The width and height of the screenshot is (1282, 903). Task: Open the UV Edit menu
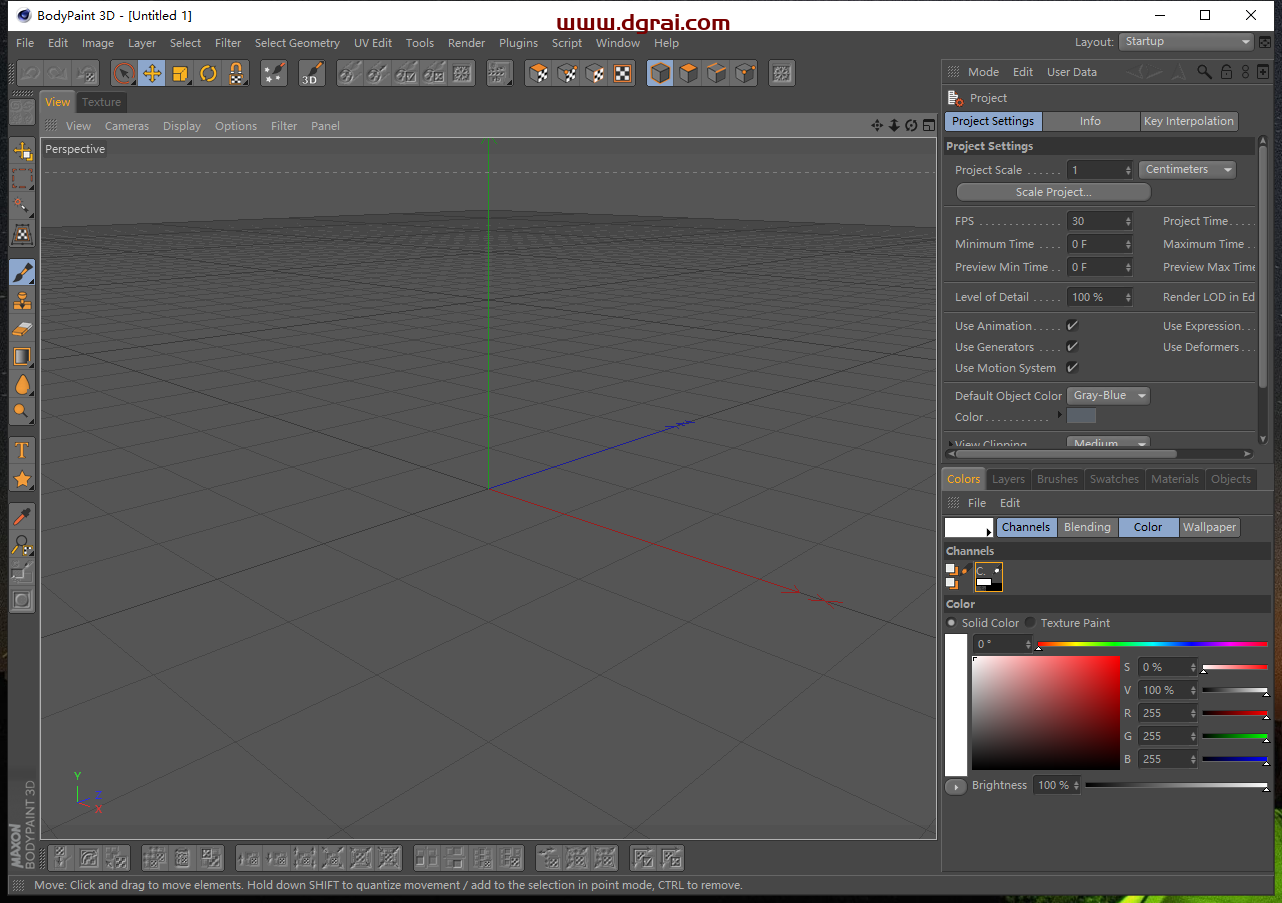373,43
